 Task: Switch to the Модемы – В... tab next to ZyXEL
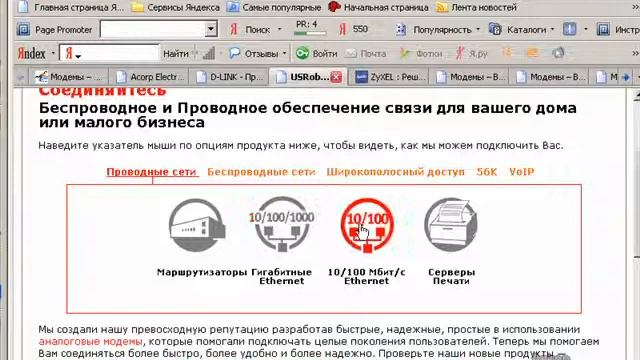point(470,76)
